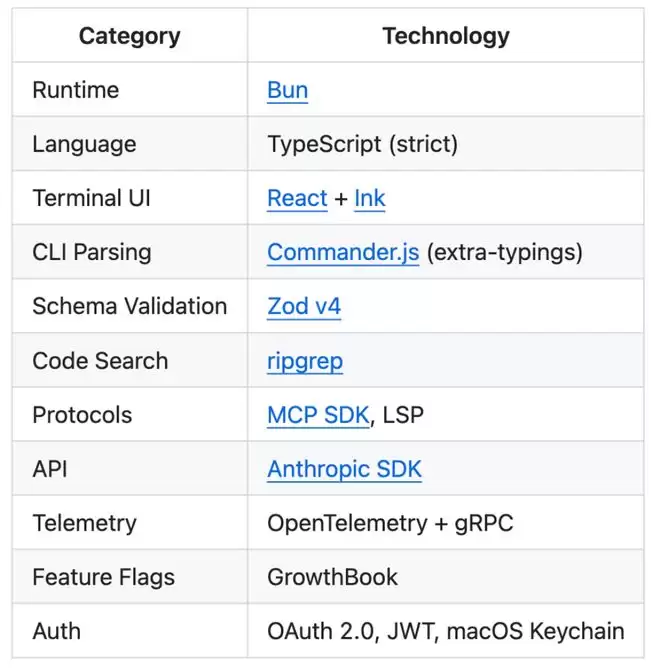Visit the Anthropic SDK link

(344, 469)
